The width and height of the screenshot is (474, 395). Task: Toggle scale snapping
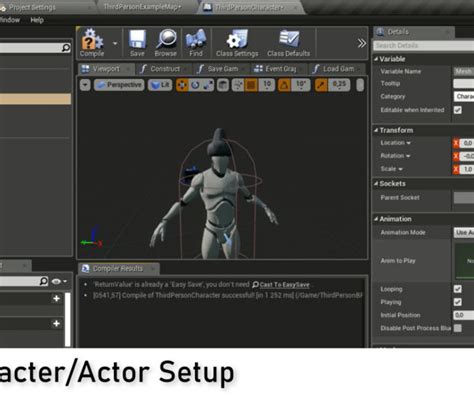(x=321, y=85)
